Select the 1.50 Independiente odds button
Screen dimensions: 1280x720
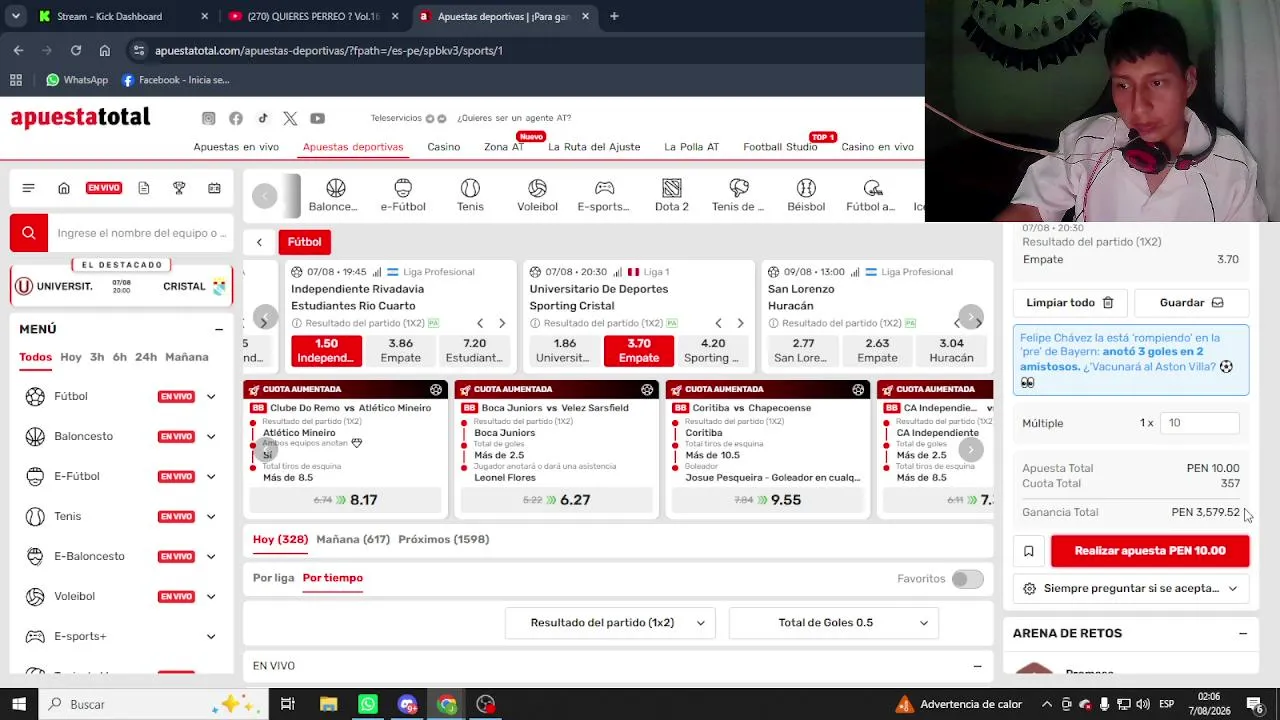pos(326,351)
